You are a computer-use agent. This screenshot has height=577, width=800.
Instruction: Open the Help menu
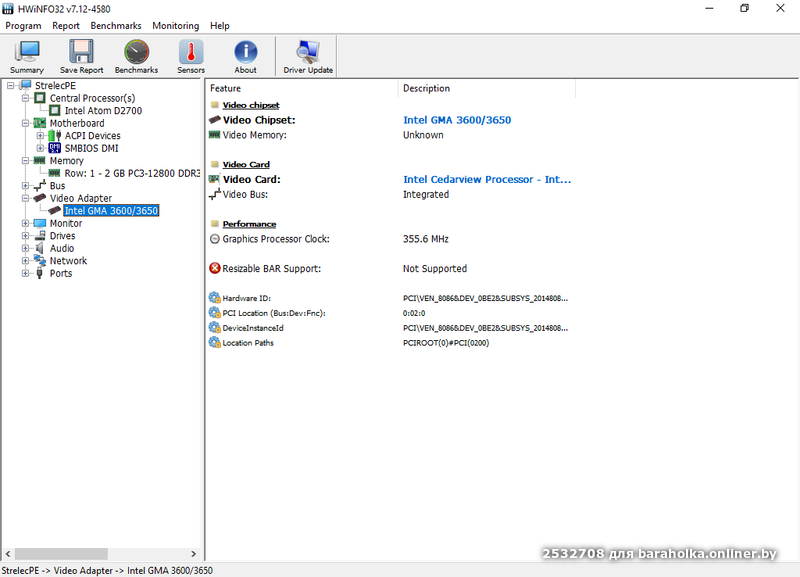[x=220, y=26]
